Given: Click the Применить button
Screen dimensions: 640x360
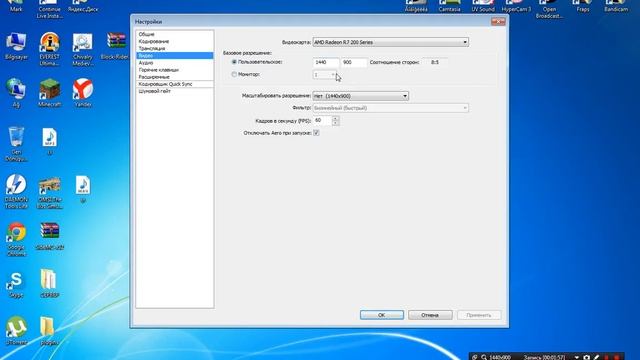Looking at the screenshot, I should click(479, 315).
